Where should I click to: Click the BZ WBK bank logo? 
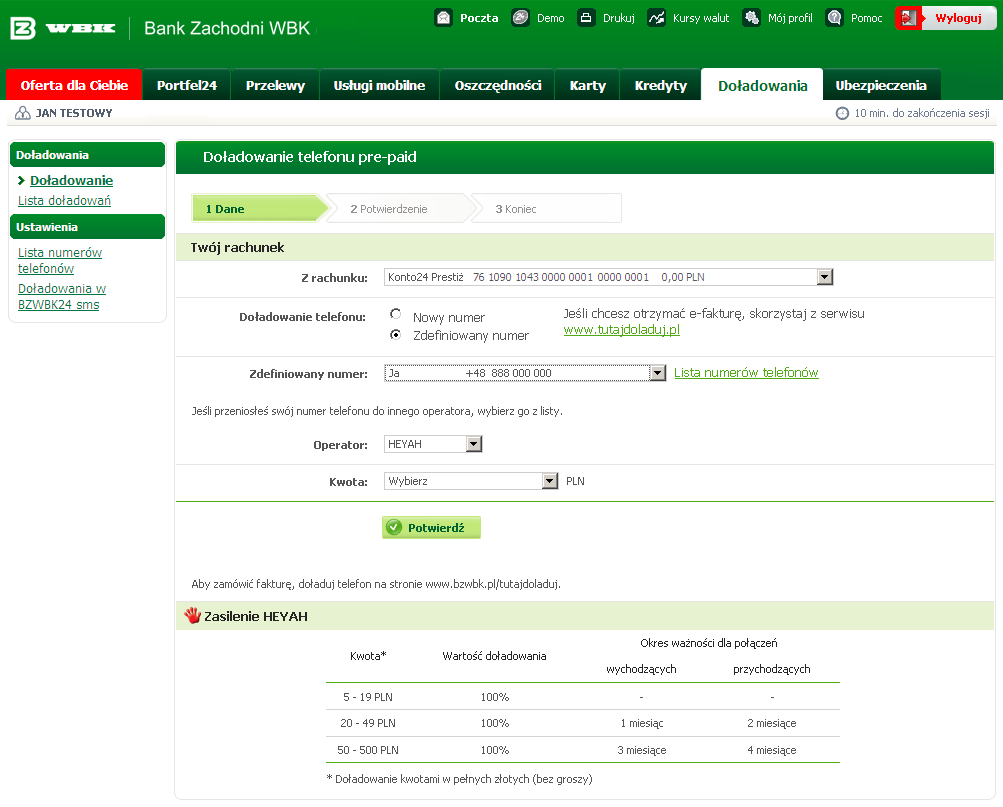click(63, 28)
